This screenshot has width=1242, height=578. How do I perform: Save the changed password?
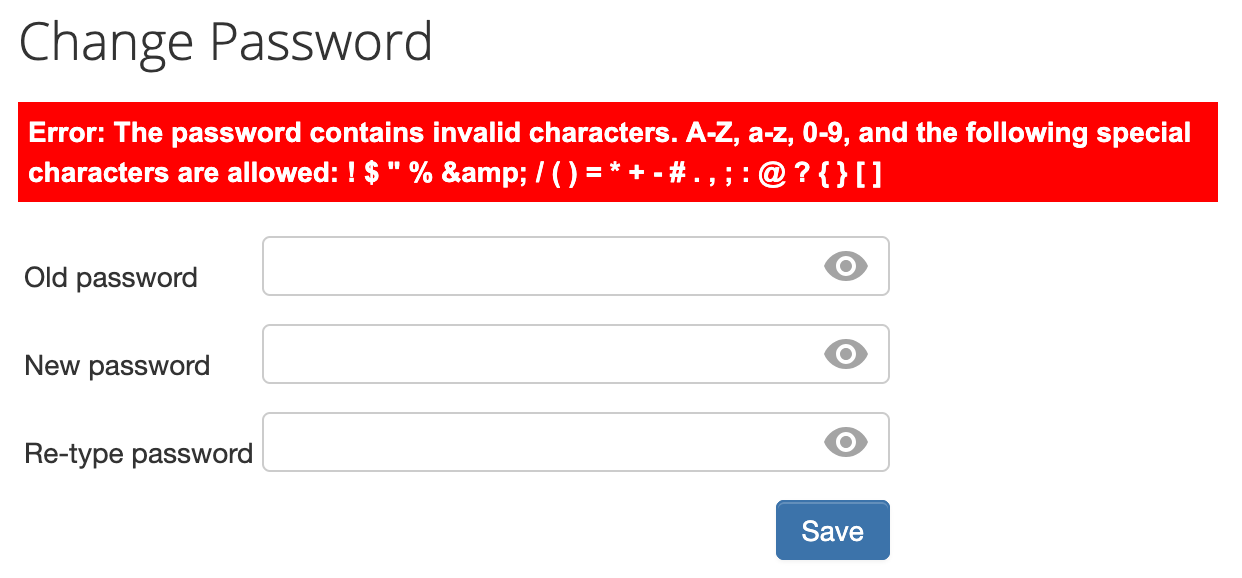click(x=832, y=530)
